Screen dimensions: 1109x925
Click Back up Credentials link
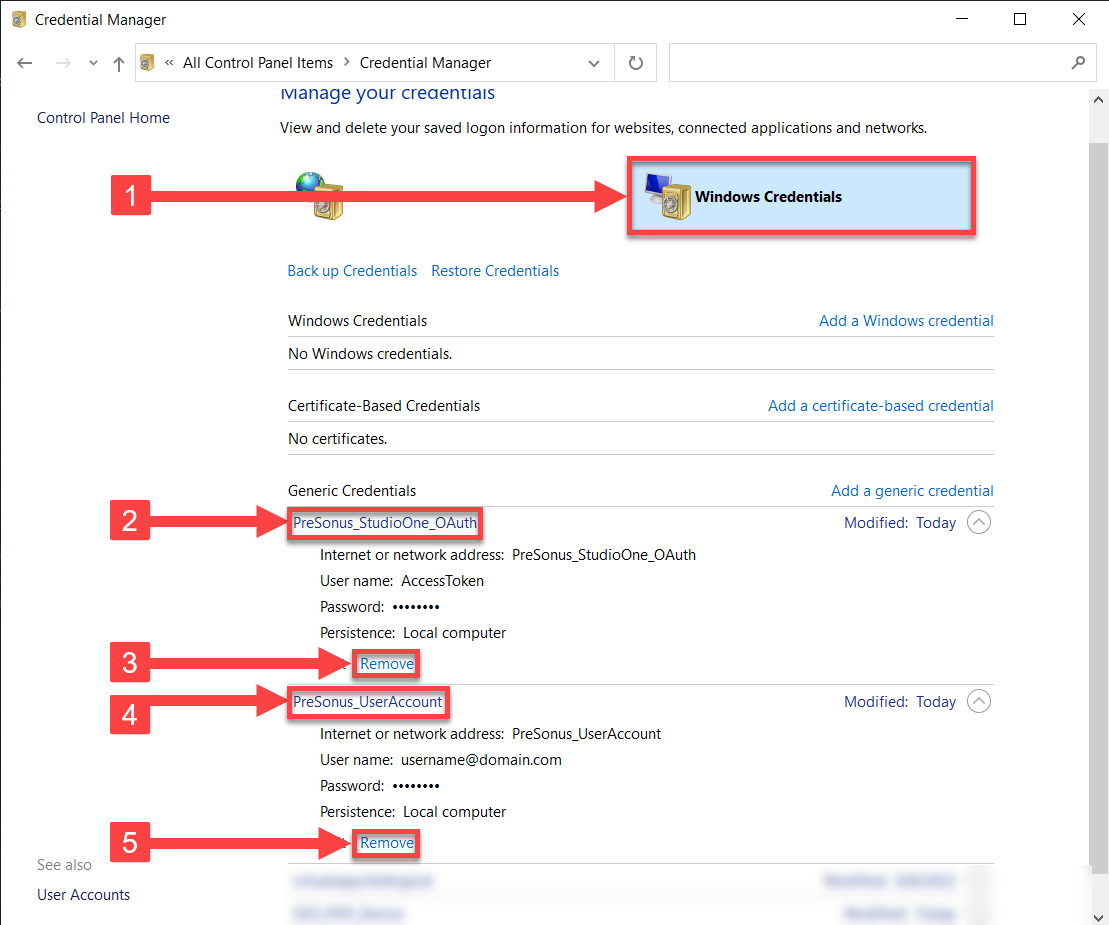pyautogui.click(x=352, y=271)
